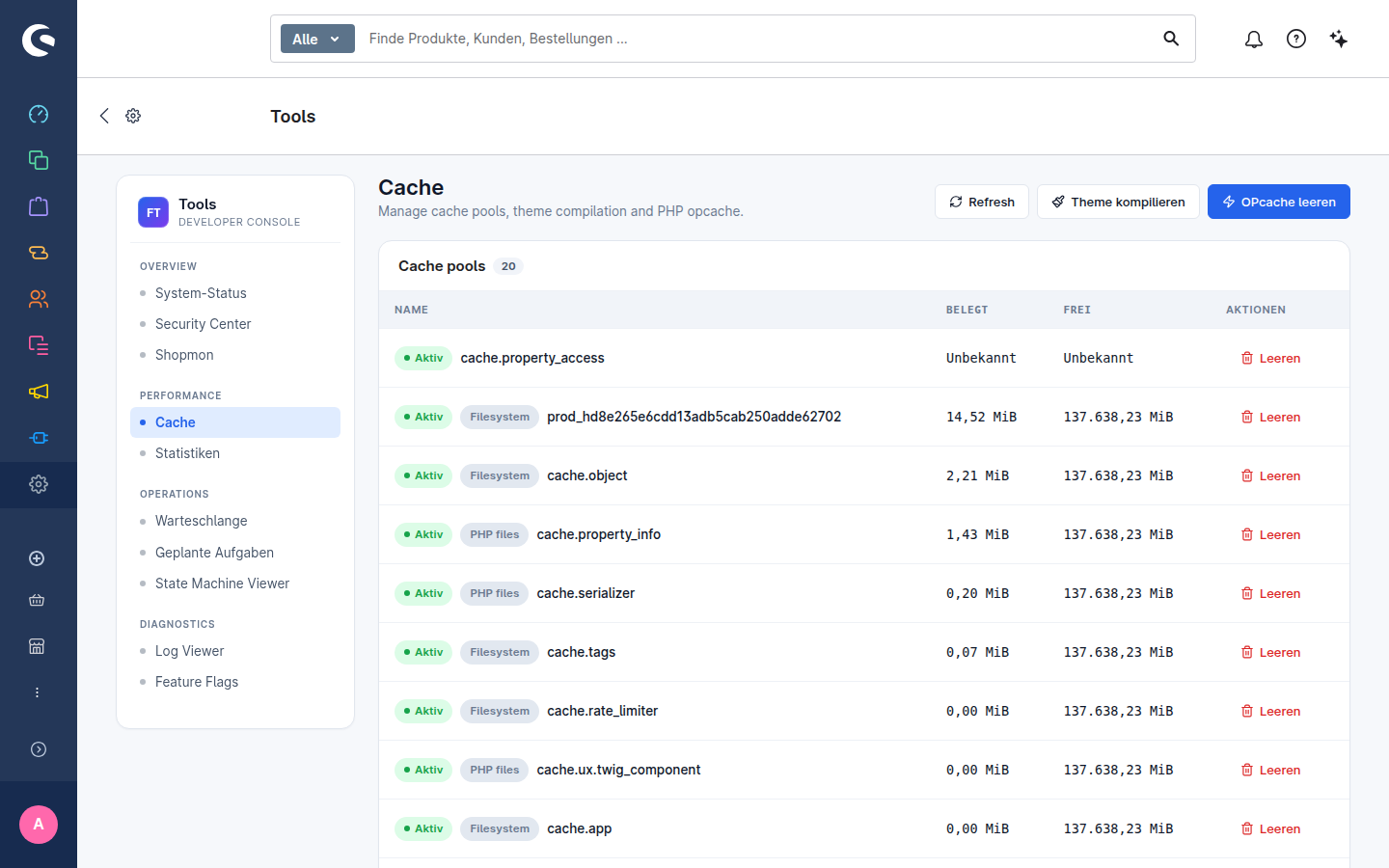
Task: Open Log Viewer menu item
Action: pos(235,651)
